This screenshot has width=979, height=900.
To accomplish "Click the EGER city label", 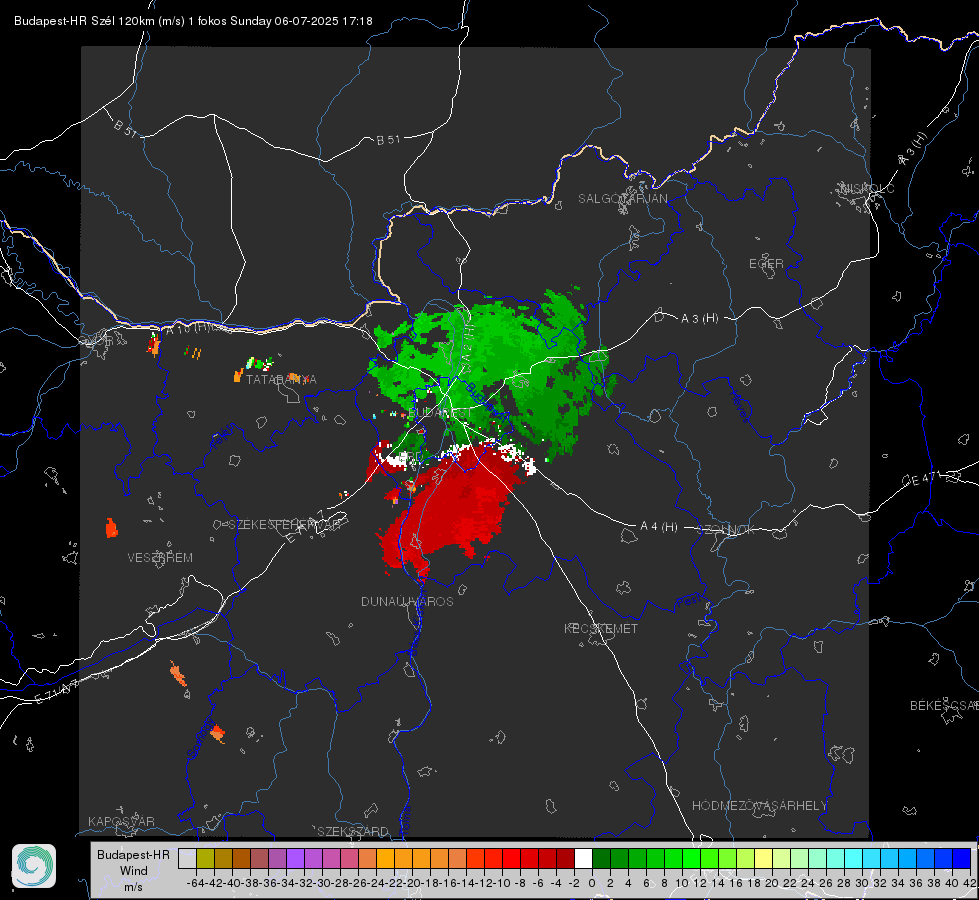I will click(766, 264).
